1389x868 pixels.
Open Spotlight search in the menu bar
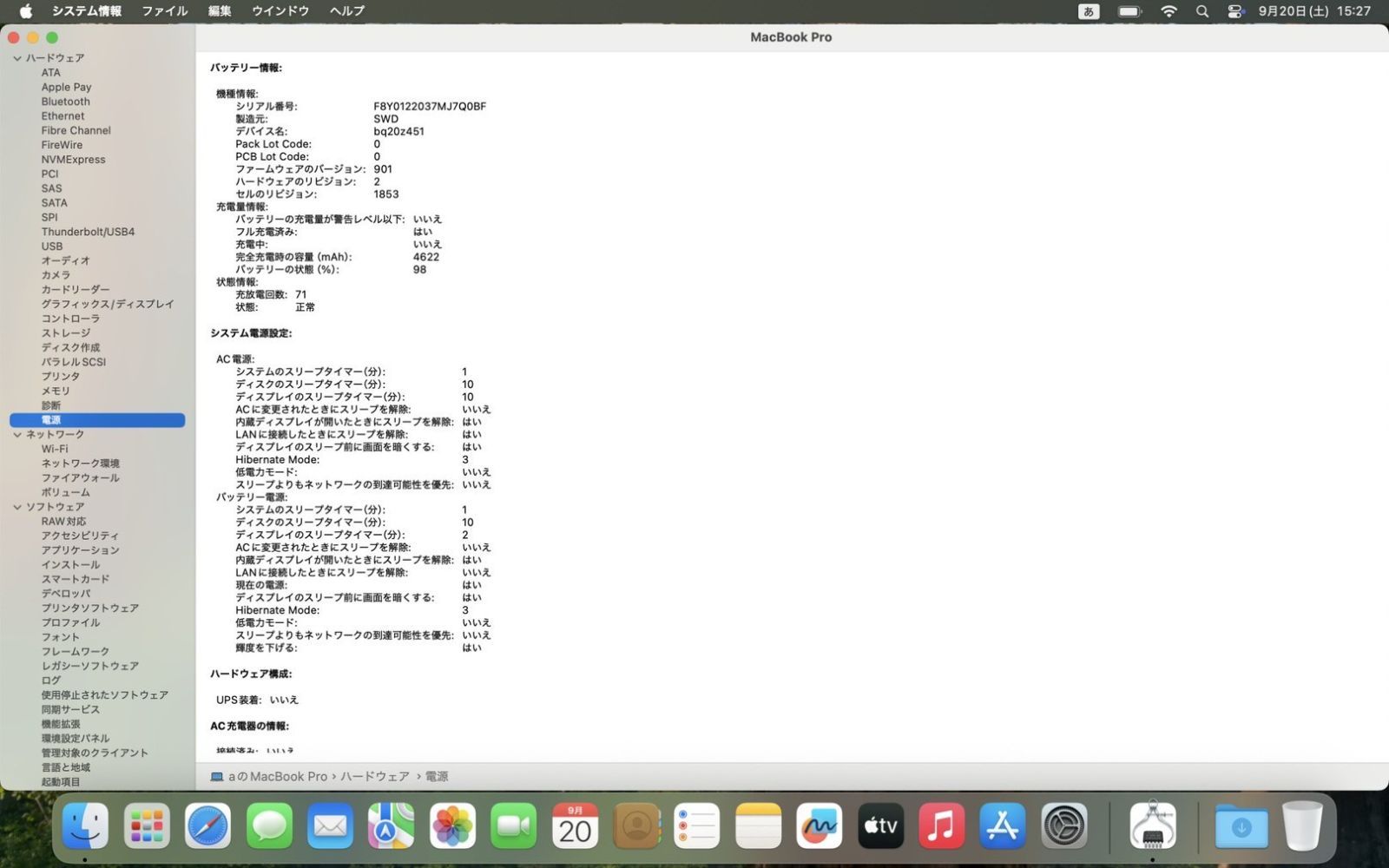coord(1201,11)
